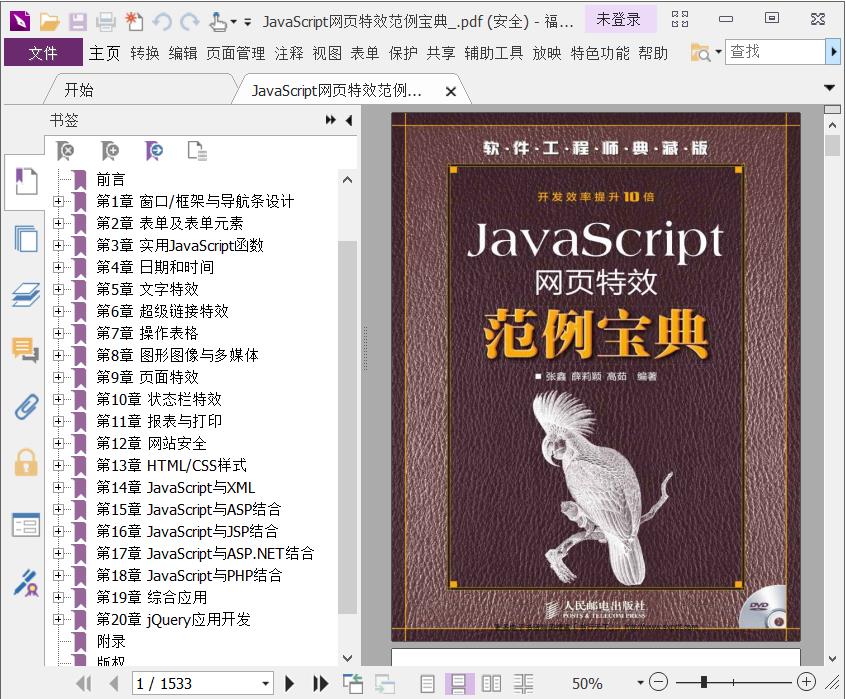Click the Redo arrow icon
This screenshot has width=846, height=699.
189,22
